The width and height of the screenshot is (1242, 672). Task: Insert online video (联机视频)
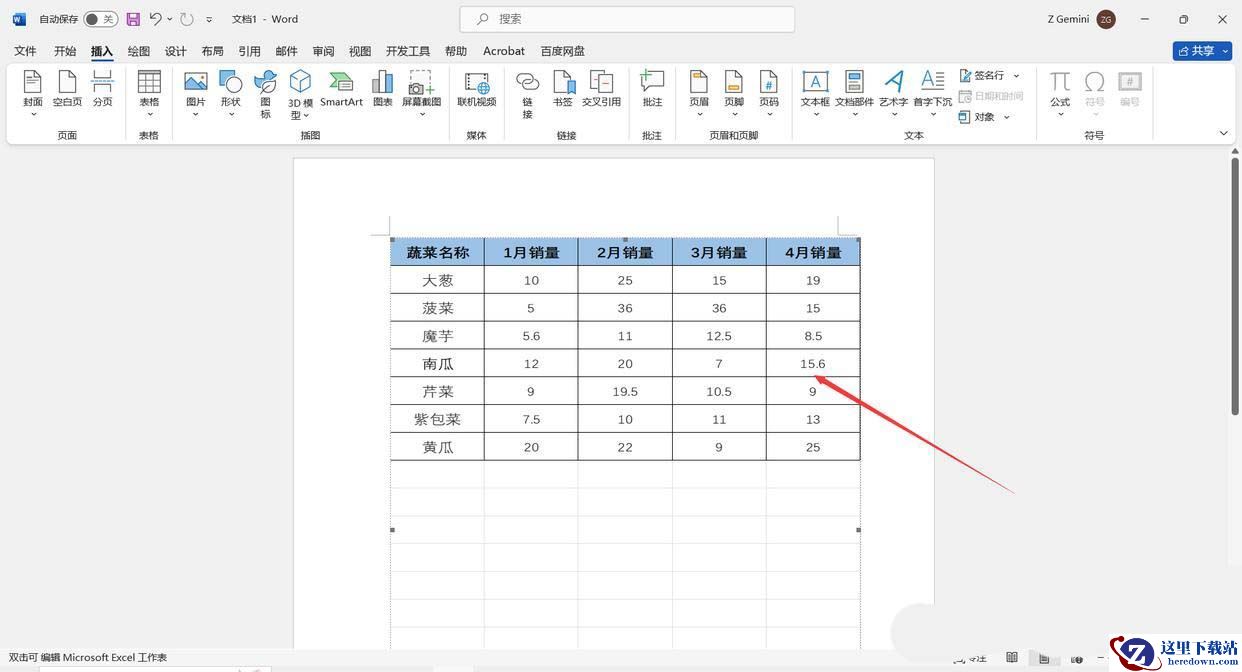click(477, 89)
